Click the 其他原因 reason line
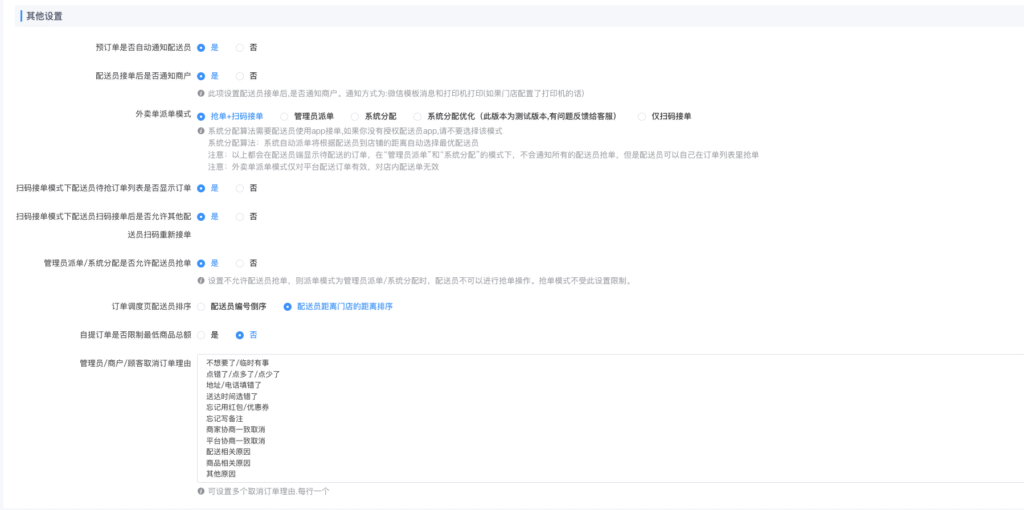Viewport: 1024px width, 510px height. click(221, 473)
